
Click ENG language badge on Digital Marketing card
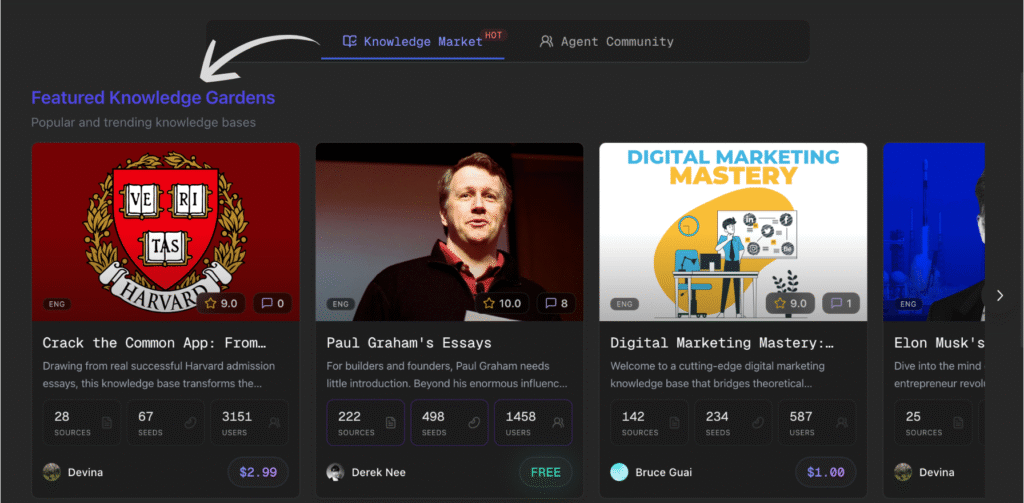coord(624,304)
